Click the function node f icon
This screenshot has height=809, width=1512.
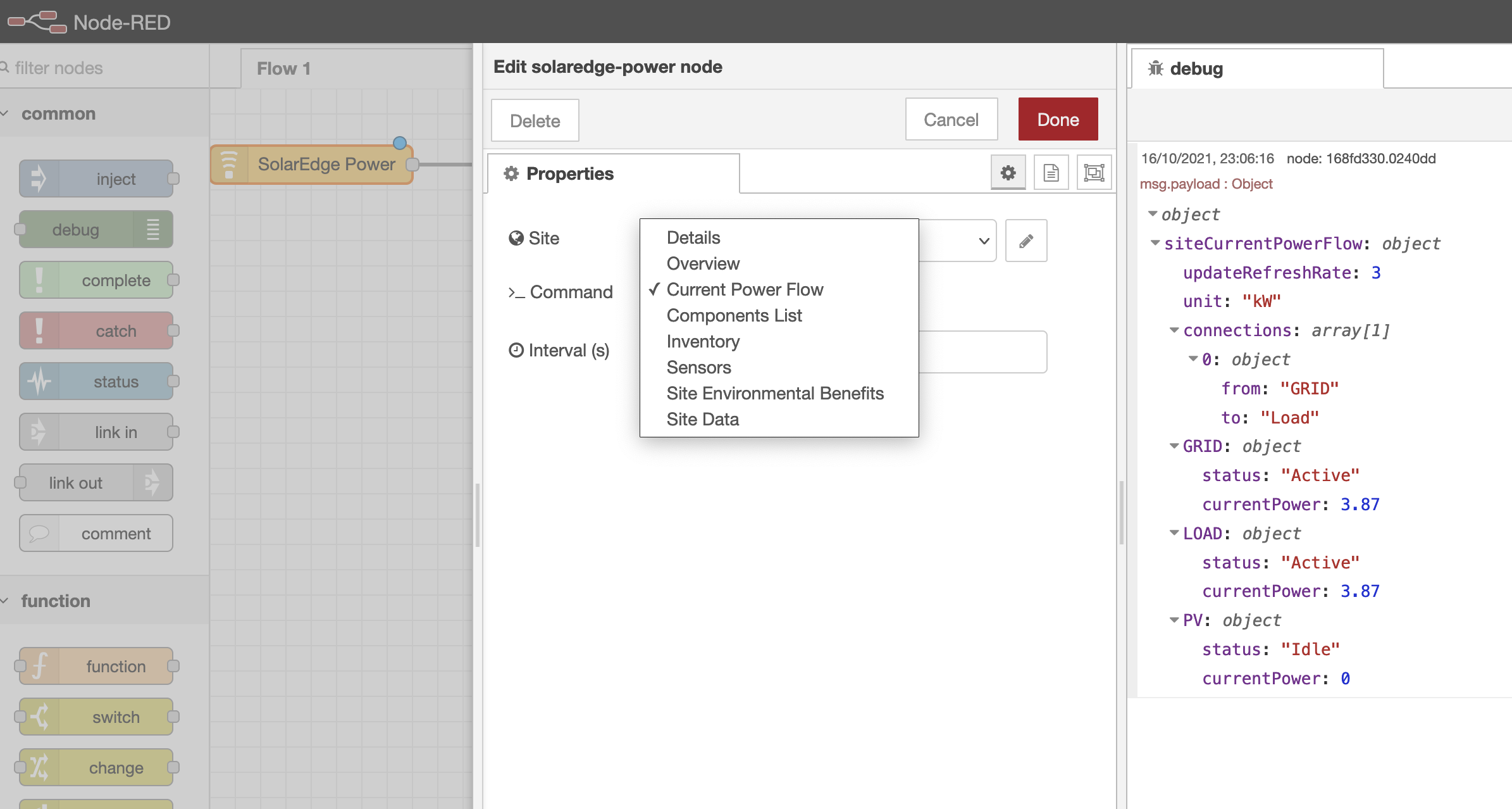(39, 666)
